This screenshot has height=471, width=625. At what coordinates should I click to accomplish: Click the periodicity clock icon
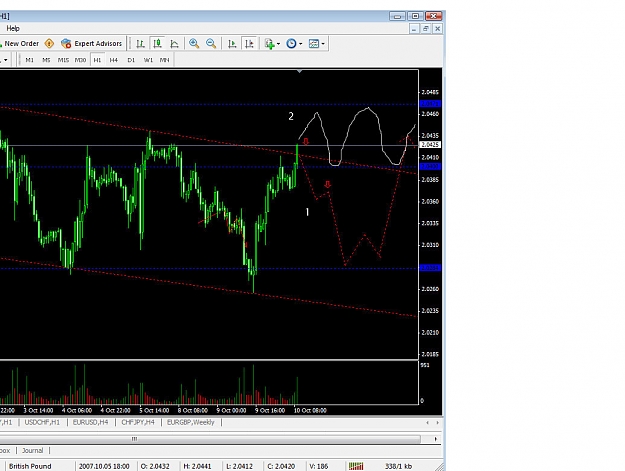coord(291,43)
